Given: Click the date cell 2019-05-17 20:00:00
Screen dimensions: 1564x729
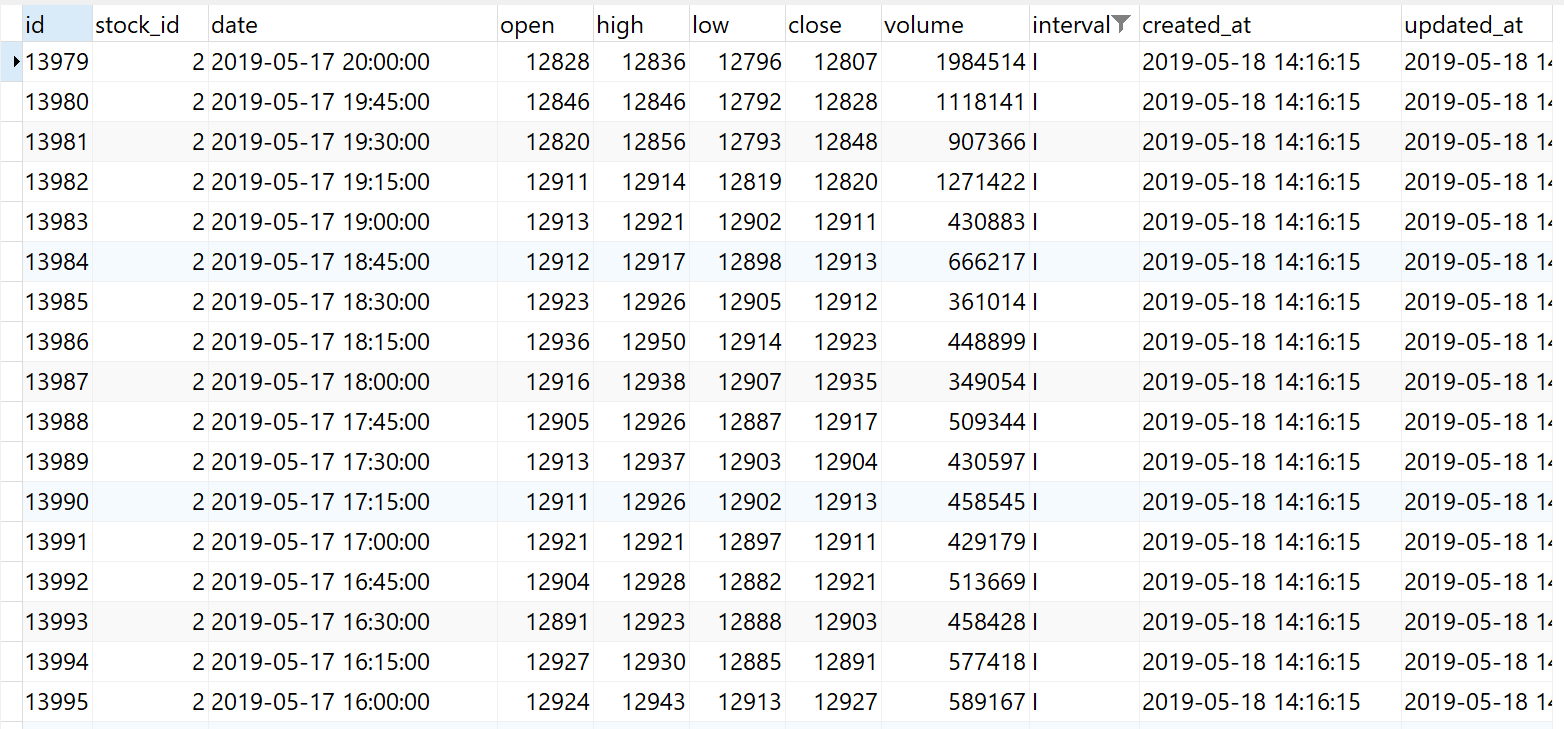Looking at the screenshot, I should point(353,62).
